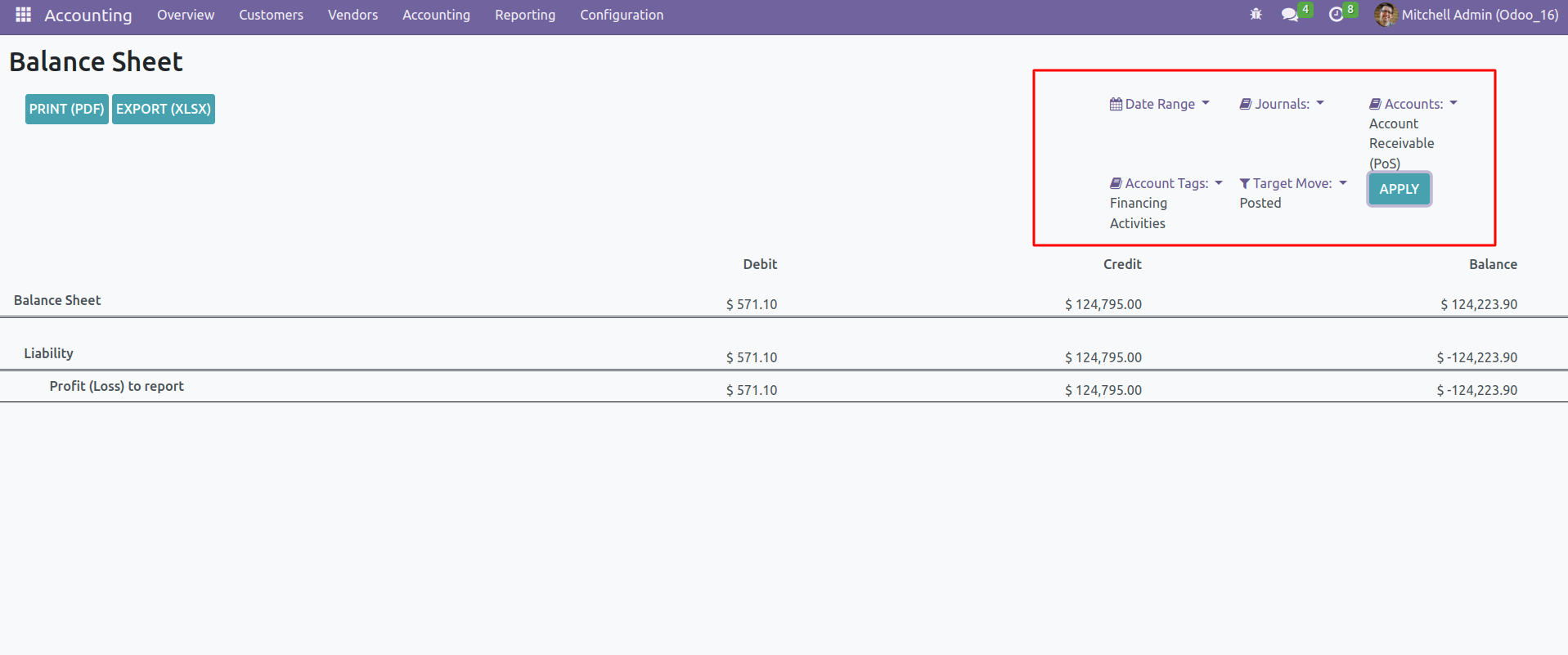Image resolution: width=1568 pixels, height=655 pixels.
Task: Select the Profit (Loss) to report row
Action: click(116, 386)
